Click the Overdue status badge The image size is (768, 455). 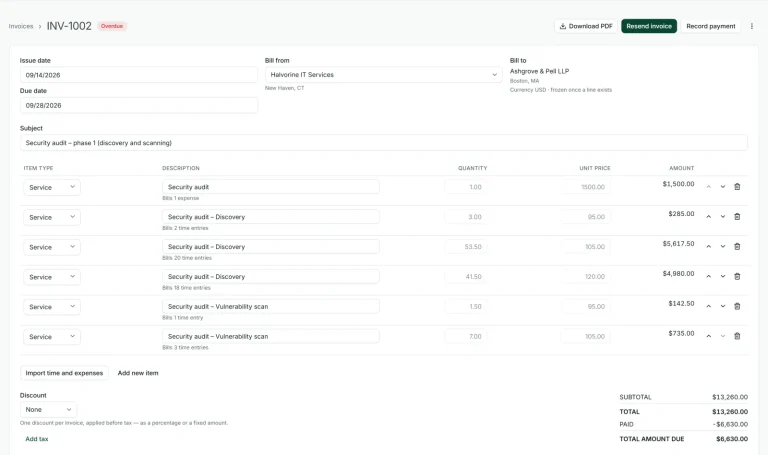112,26
